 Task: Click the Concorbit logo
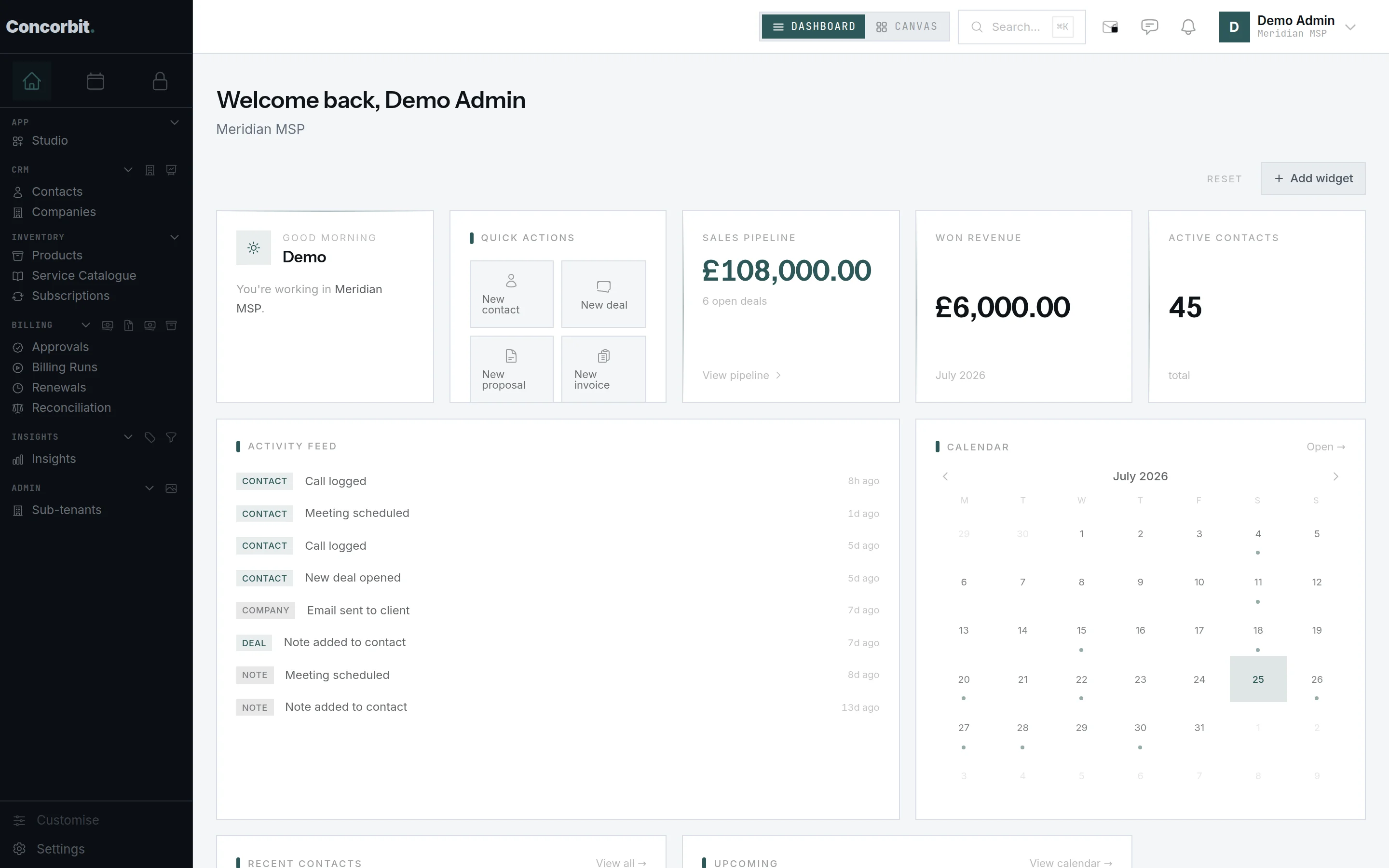50,27
